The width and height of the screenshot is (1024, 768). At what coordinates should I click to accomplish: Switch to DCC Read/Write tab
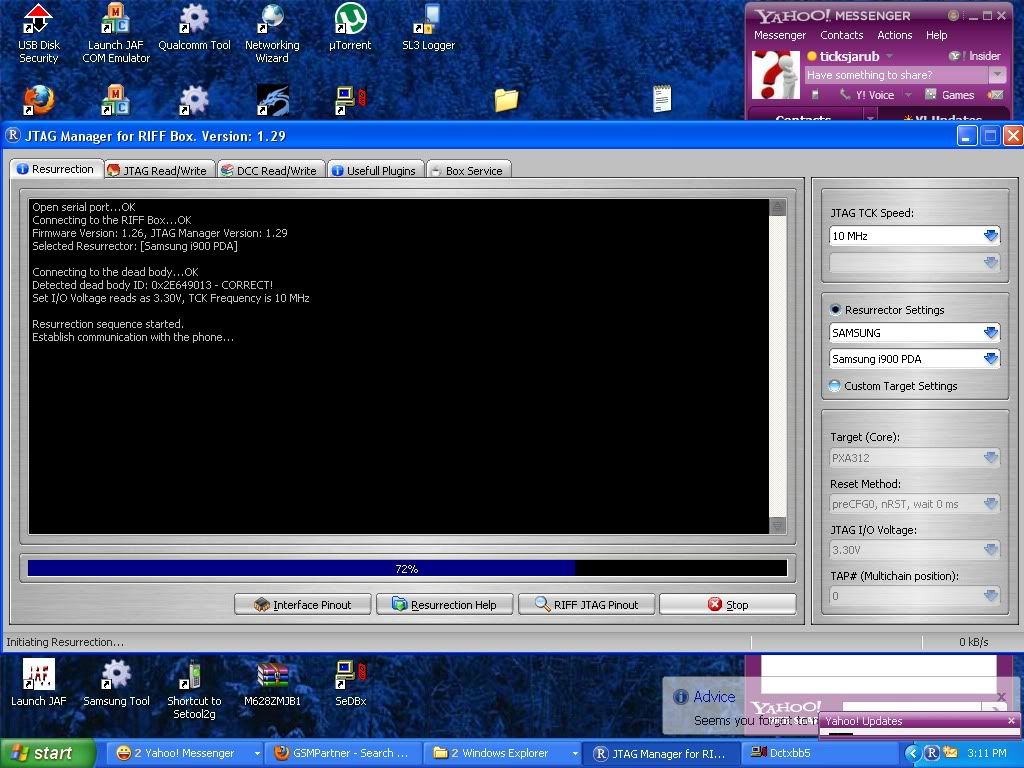click(270, 170)
